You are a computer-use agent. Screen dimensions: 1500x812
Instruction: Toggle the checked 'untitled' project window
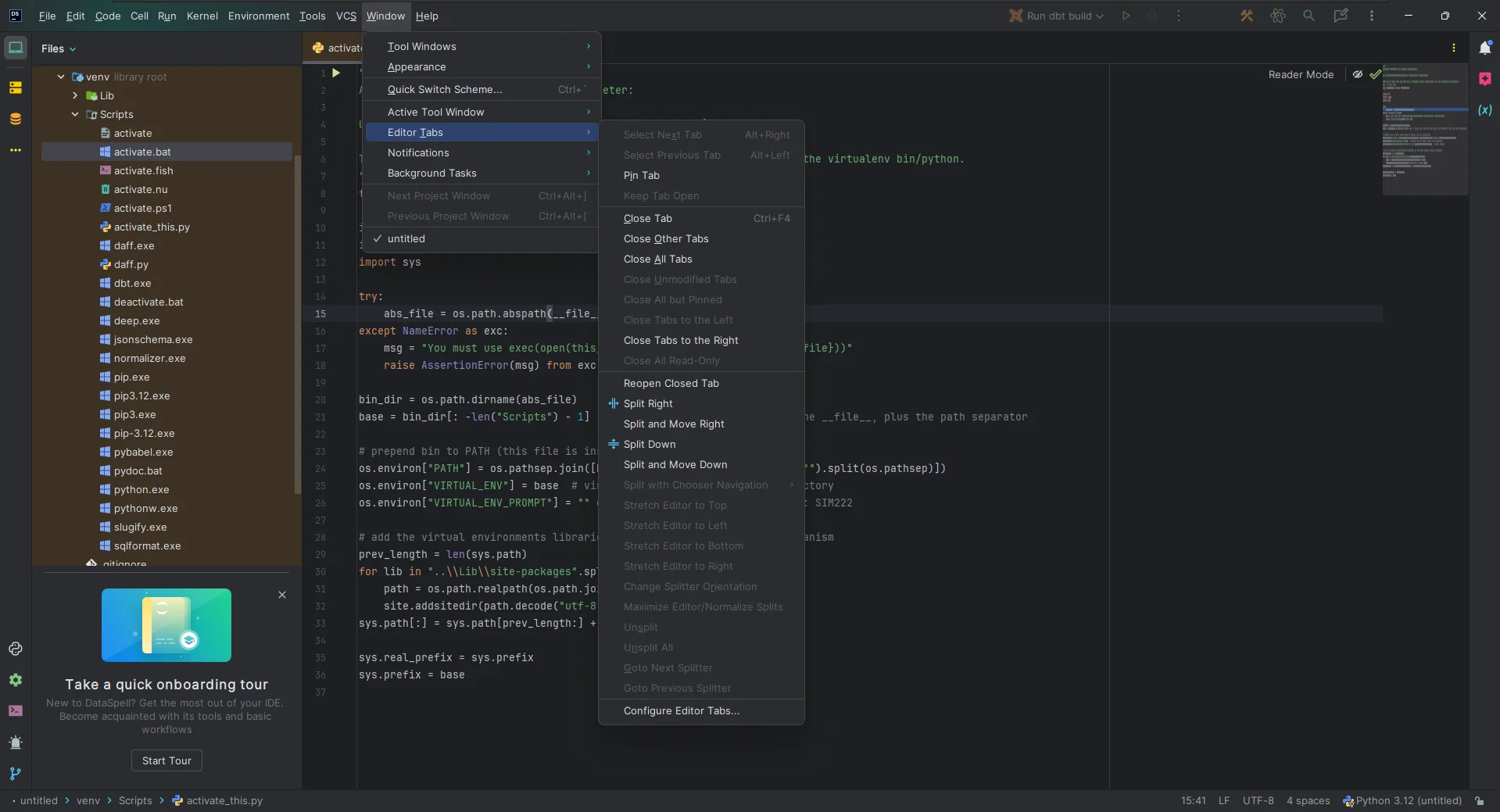406,239
